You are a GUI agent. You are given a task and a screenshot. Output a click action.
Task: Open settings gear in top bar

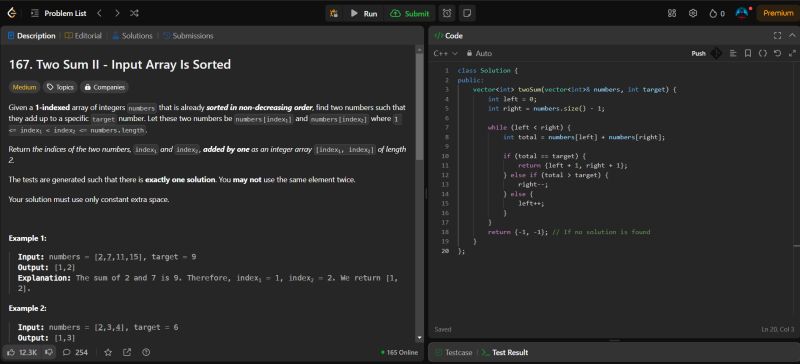coord(693,13)
